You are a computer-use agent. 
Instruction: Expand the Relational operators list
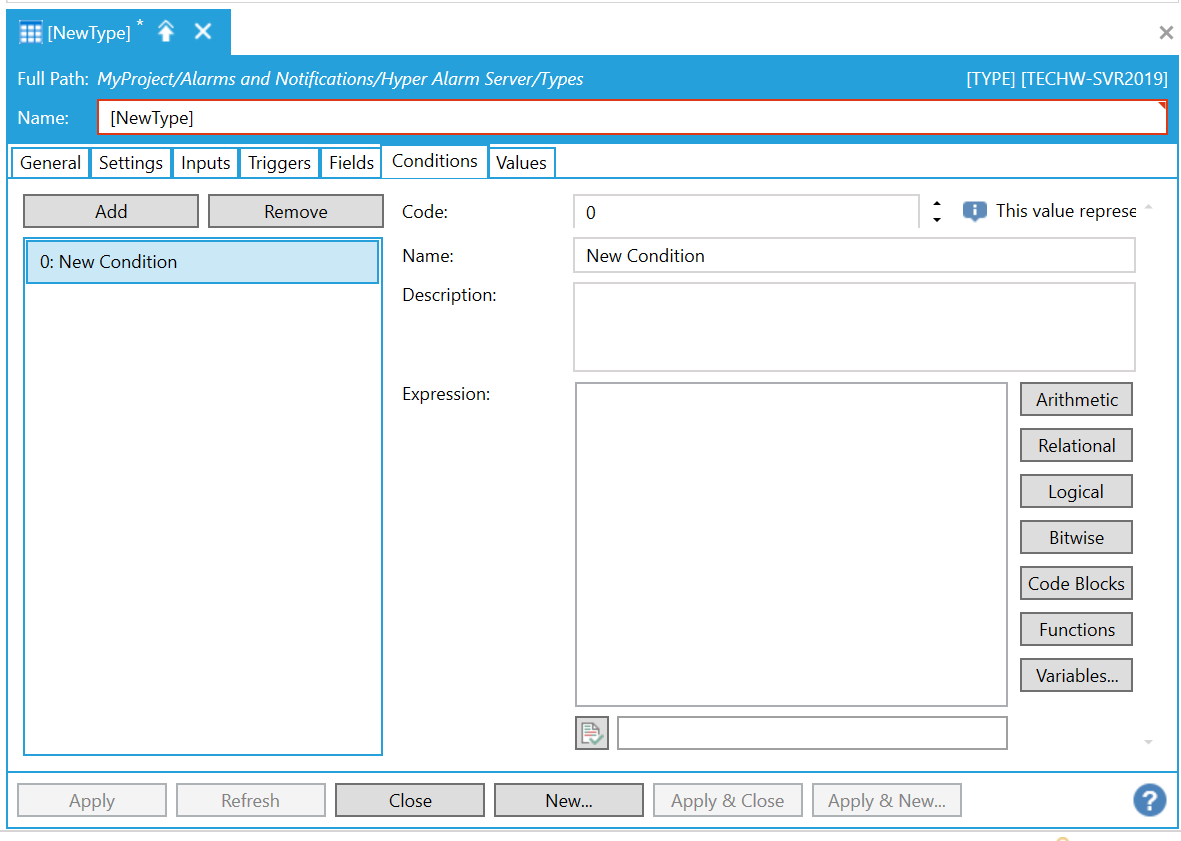coord(1076,445)
